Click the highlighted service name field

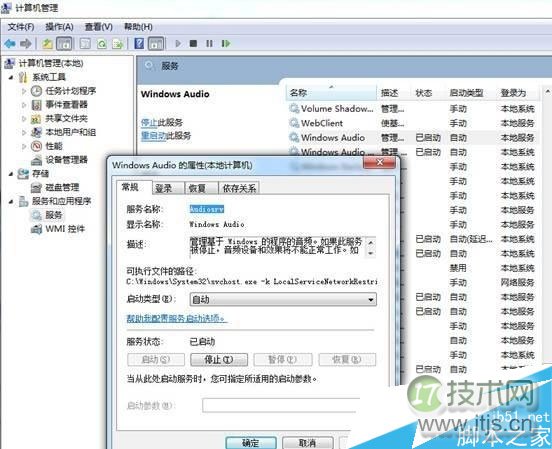[207, 209]
